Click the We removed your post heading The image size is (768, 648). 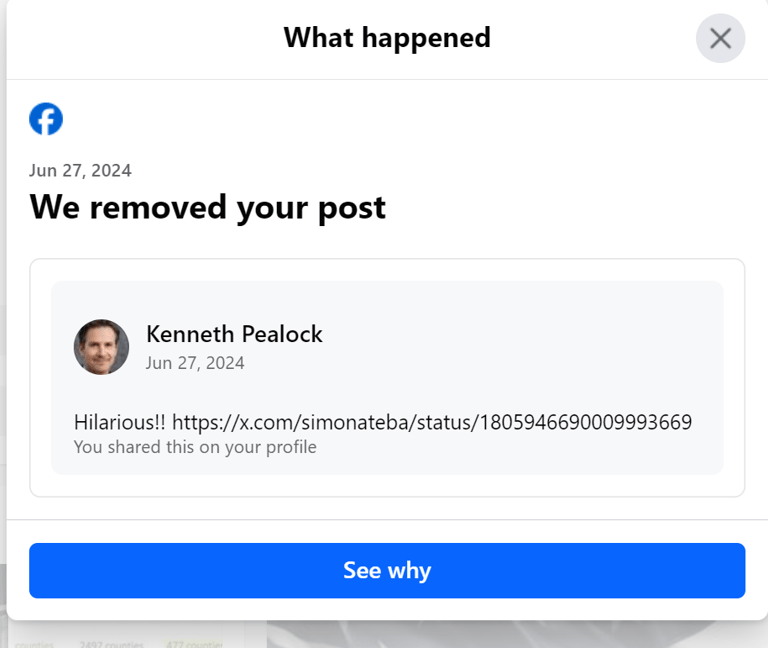pos(208,207)
